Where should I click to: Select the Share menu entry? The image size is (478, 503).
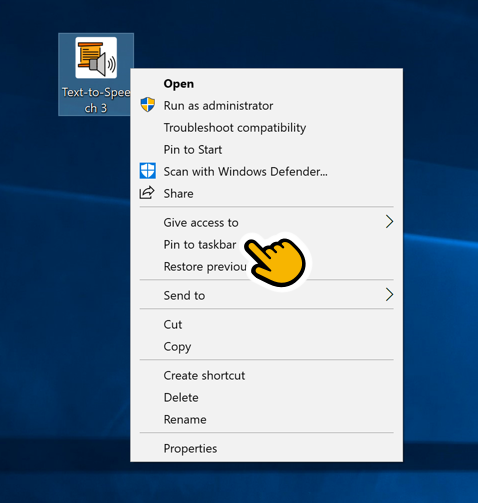266,194
